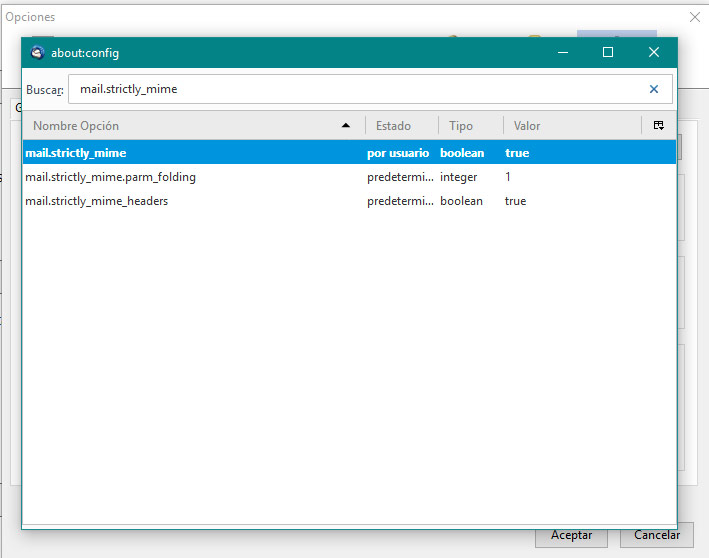This screenshot has height=558, width=709.
Task: Click into the Buscar search field
Action: (355, 89)
